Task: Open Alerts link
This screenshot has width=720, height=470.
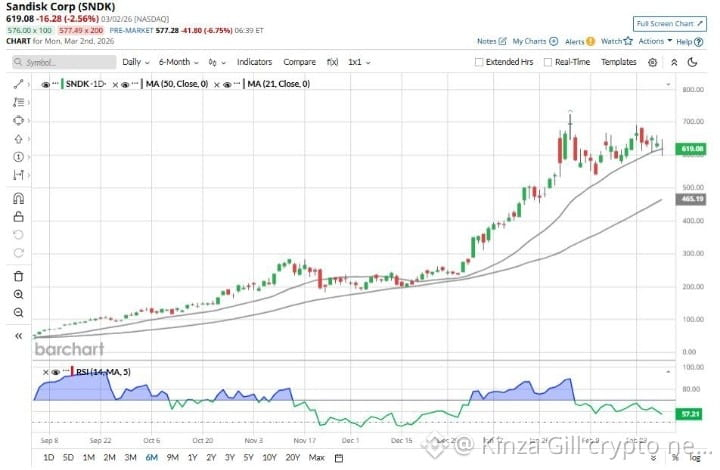Action: pos(579,41)
